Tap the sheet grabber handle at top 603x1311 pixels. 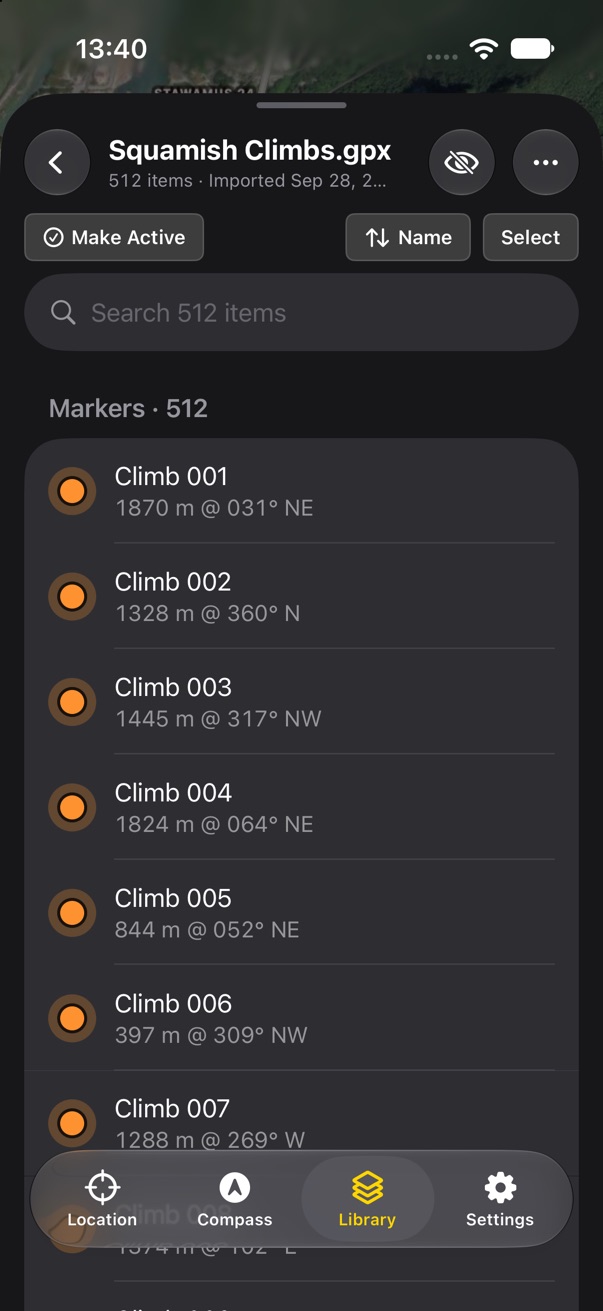[301, 105]
